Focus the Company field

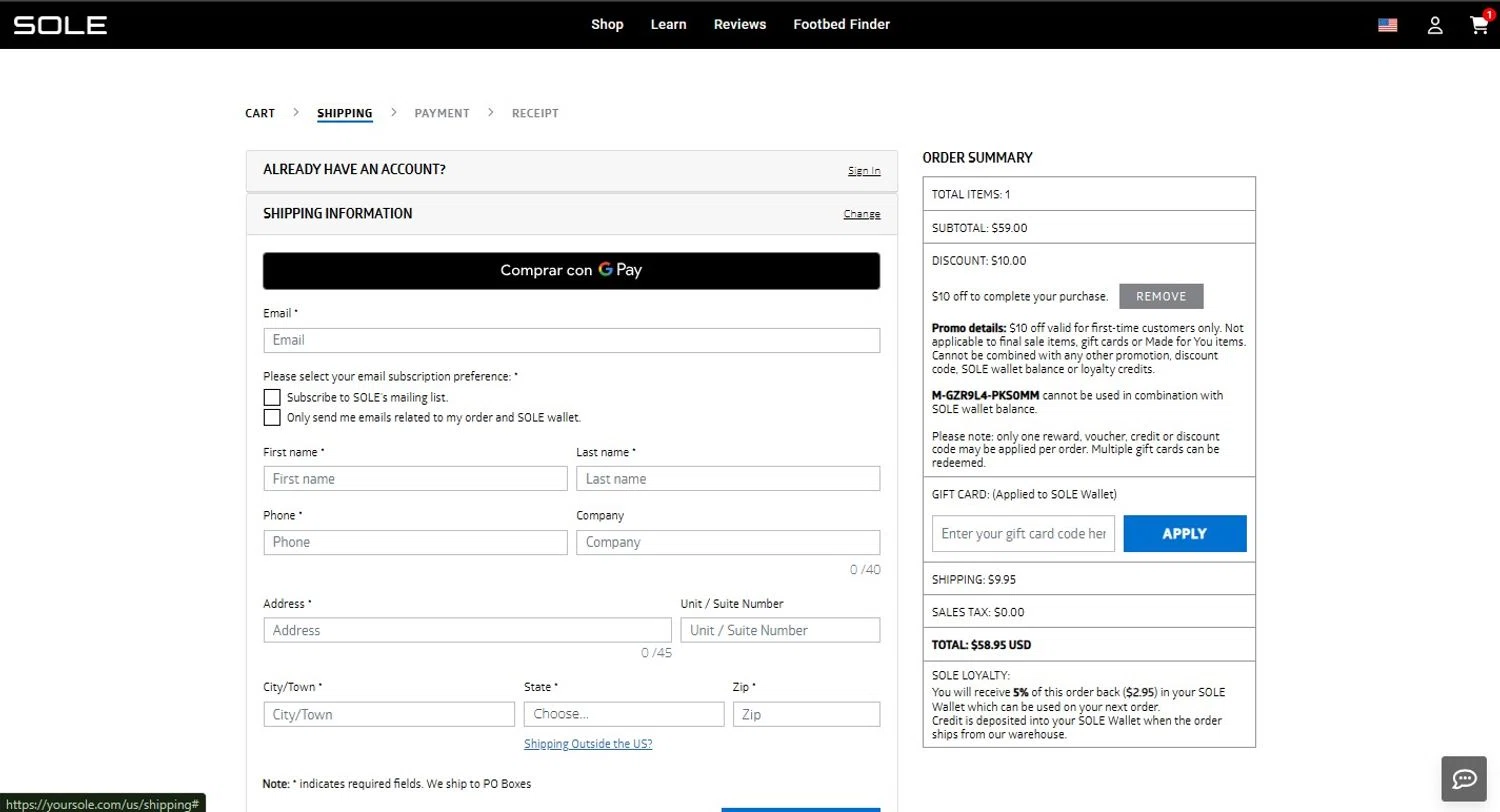(728, 542)
